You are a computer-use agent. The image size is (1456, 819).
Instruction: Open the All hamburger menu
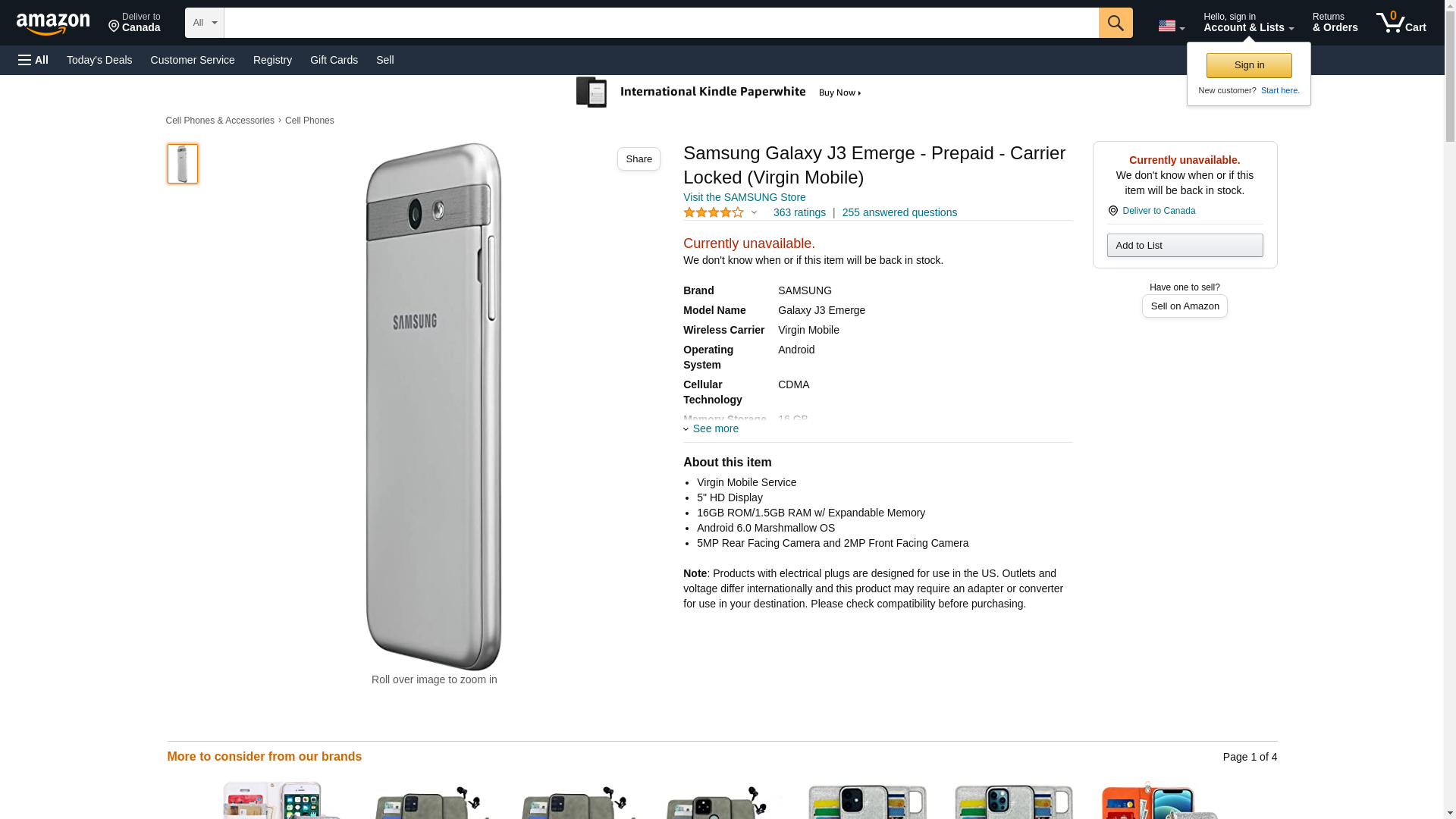(x=33, y=60)
